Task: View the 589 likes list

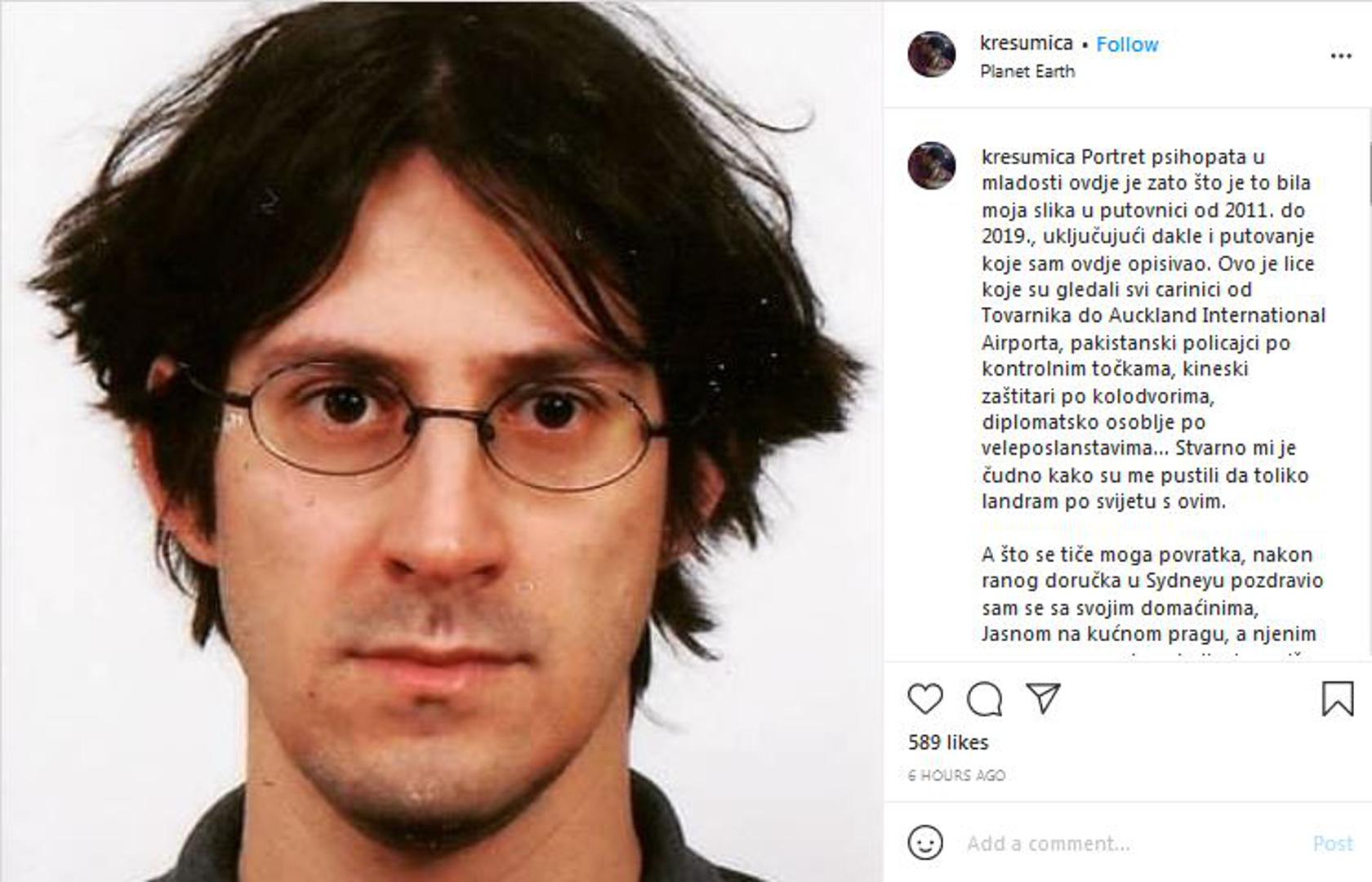Action: click(x=948, y=742)
